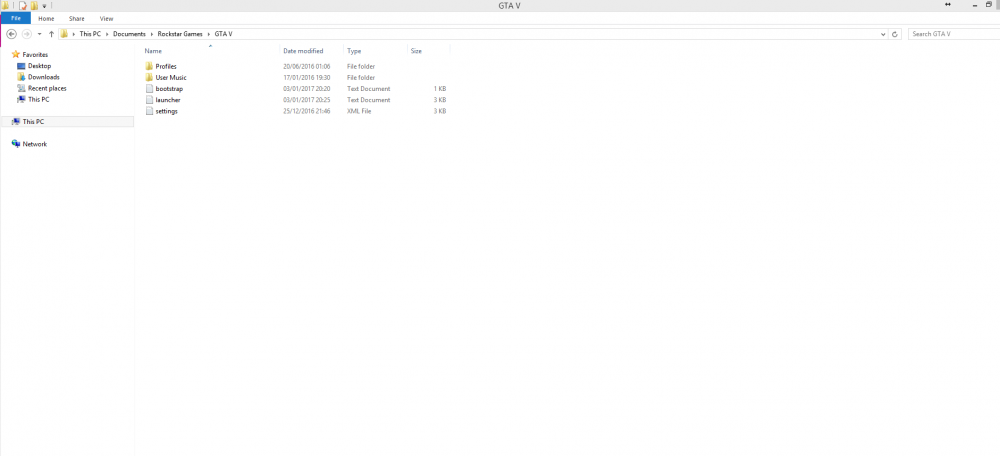The image size is (1000, 456).
Task: Go up one level with the Up arrow
Action: tap(51, 34)
